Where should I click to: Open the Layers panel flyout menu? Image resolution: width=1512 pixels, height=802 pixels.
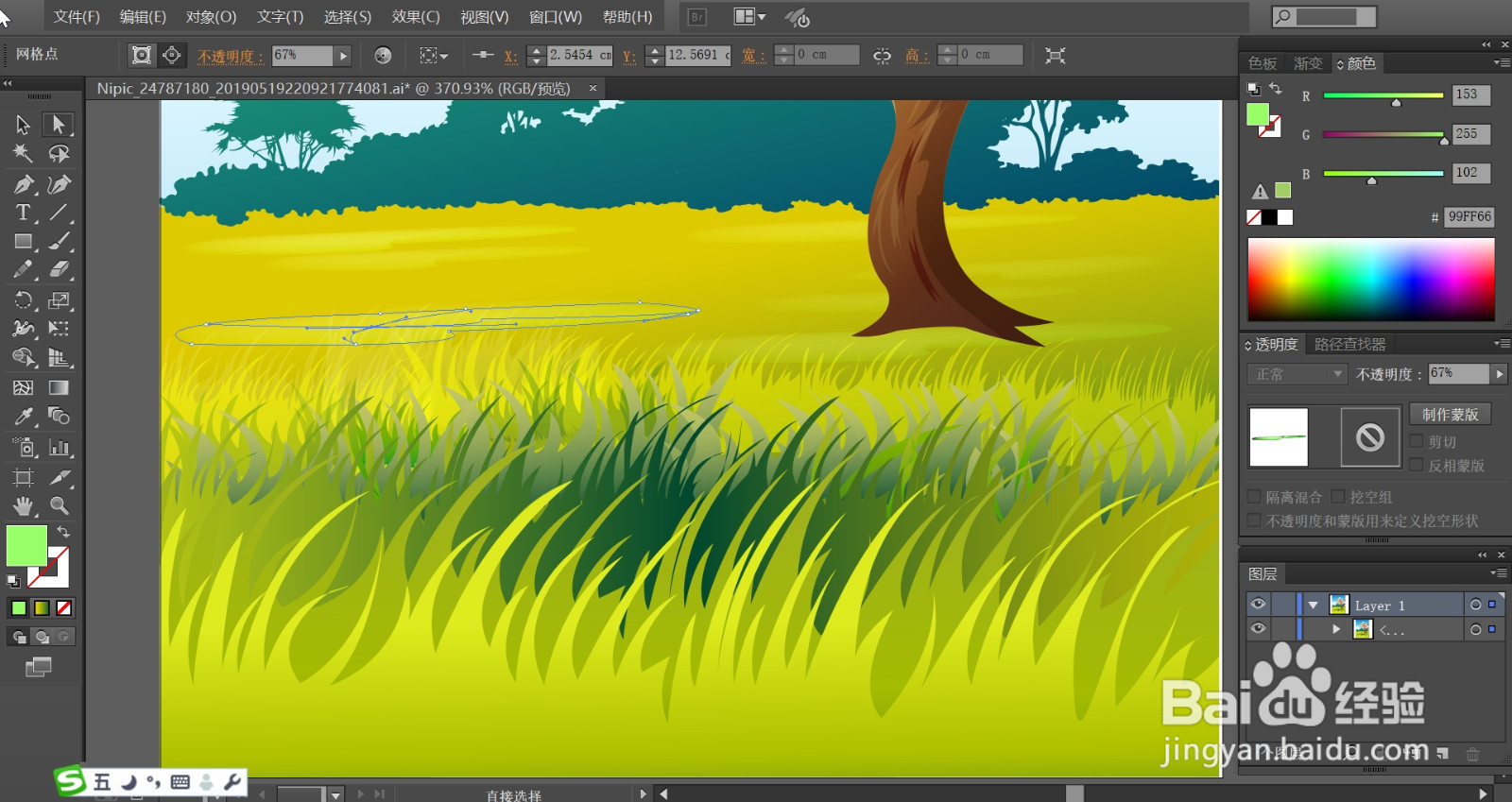pos(1498,573)
